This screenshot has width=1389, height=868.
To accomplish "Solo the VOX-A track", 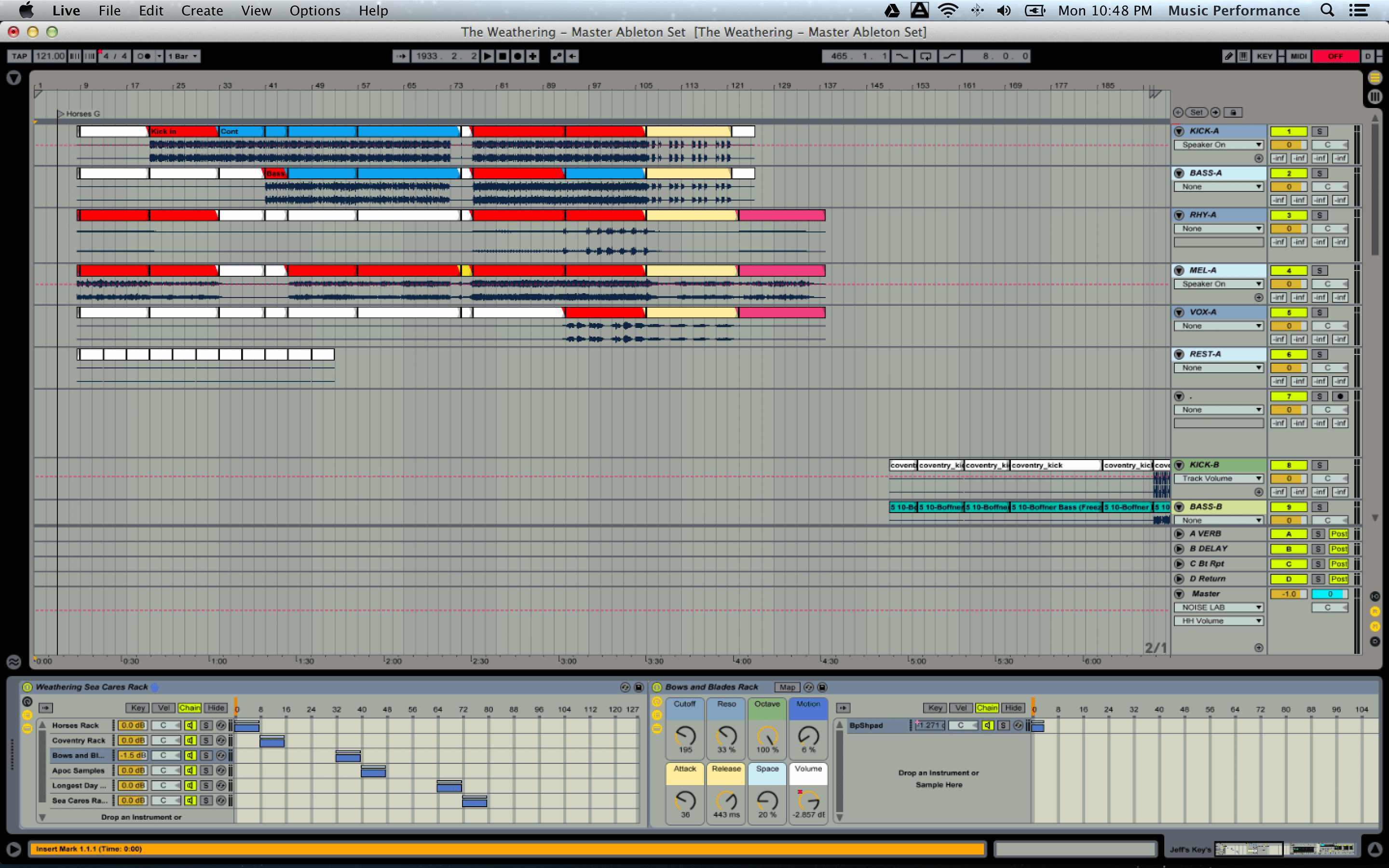I will click(x=1319, y=313).
